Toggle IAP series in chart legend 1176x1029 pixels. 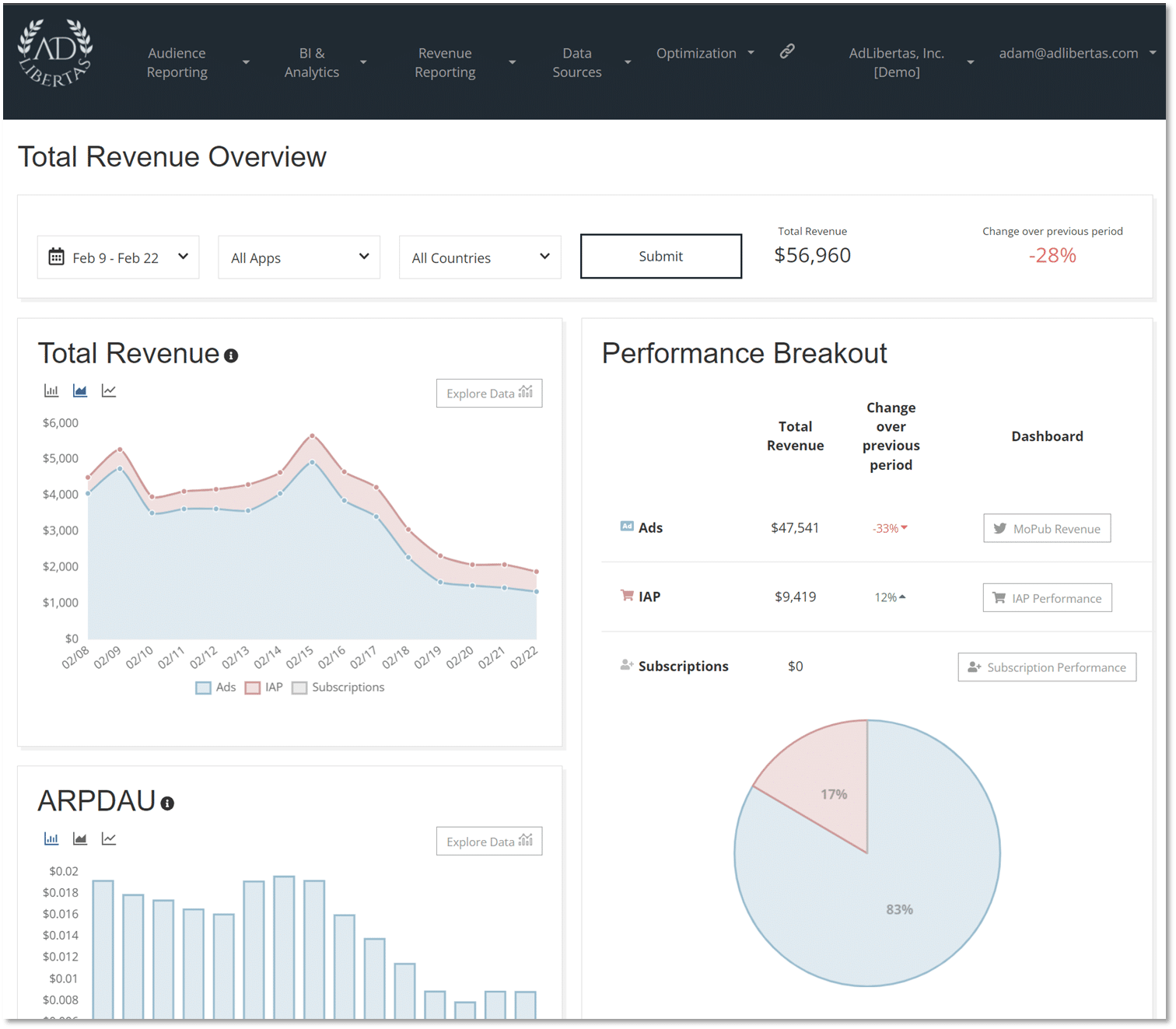(x=264, y=688)
